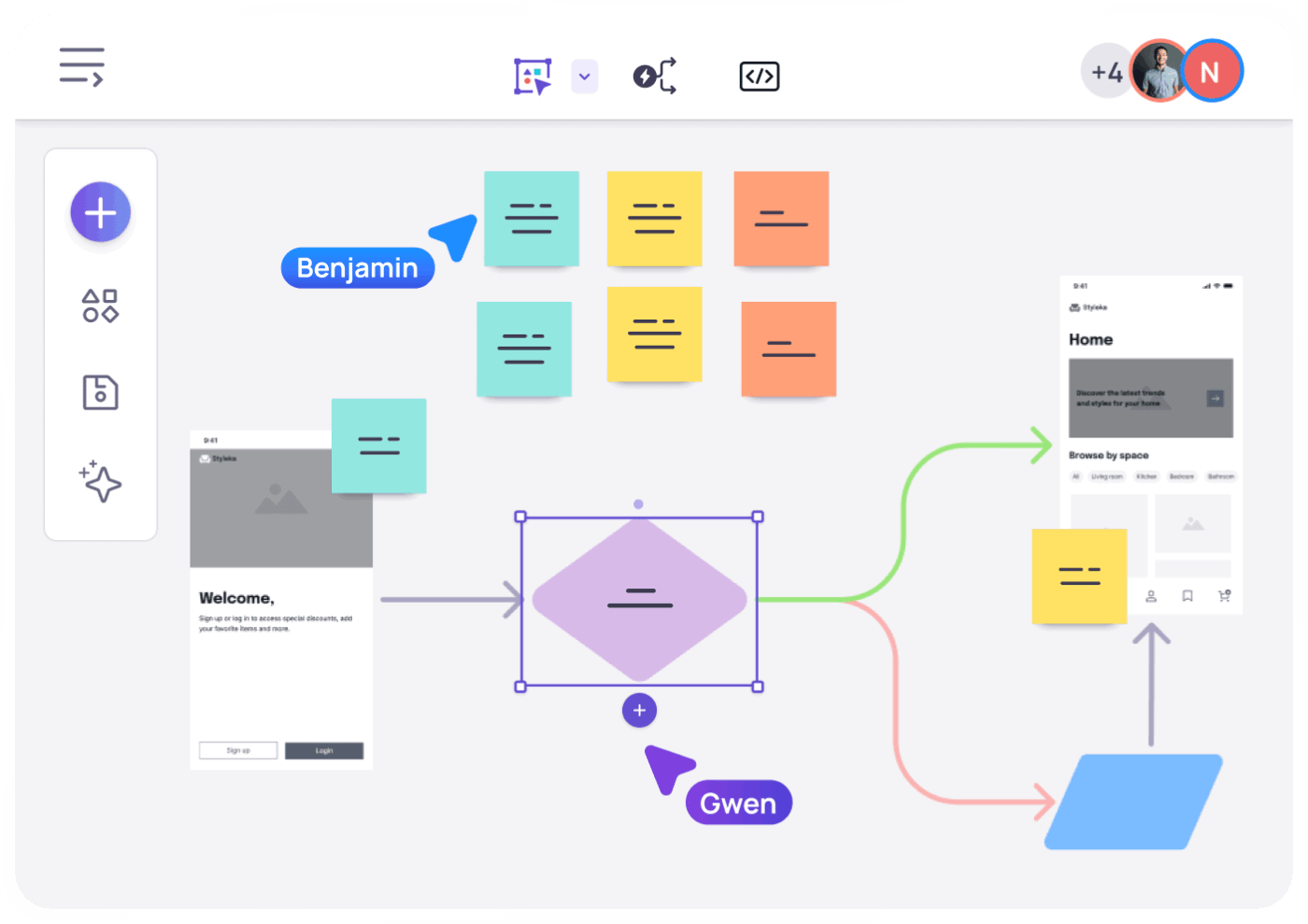Select the multi-select tool in the top toolbar

pos(532,76)
